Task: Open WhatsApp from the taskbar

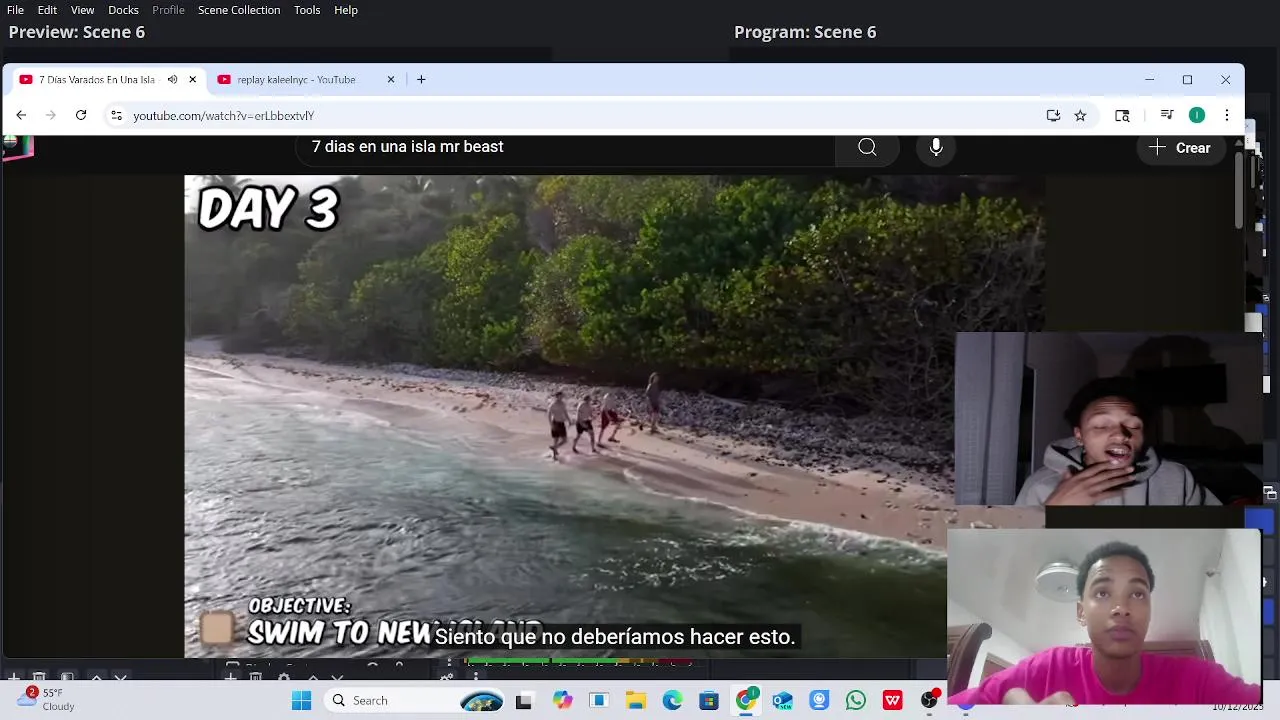Action: tap(856, 700)
